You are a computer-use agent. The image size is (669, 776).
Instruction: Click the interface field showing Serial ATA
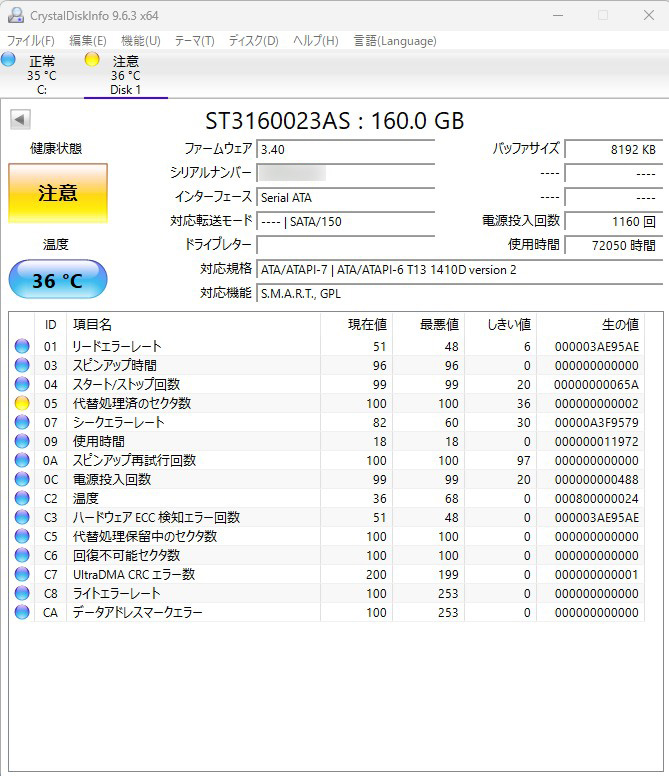345,197
